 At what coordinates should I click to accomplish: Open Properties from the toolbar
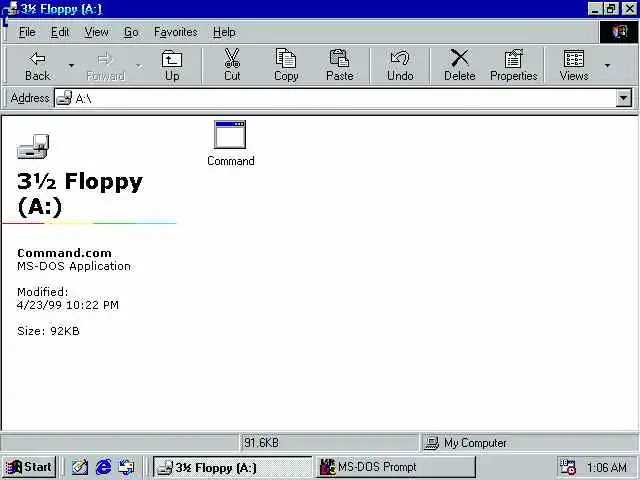pos(513,65)
